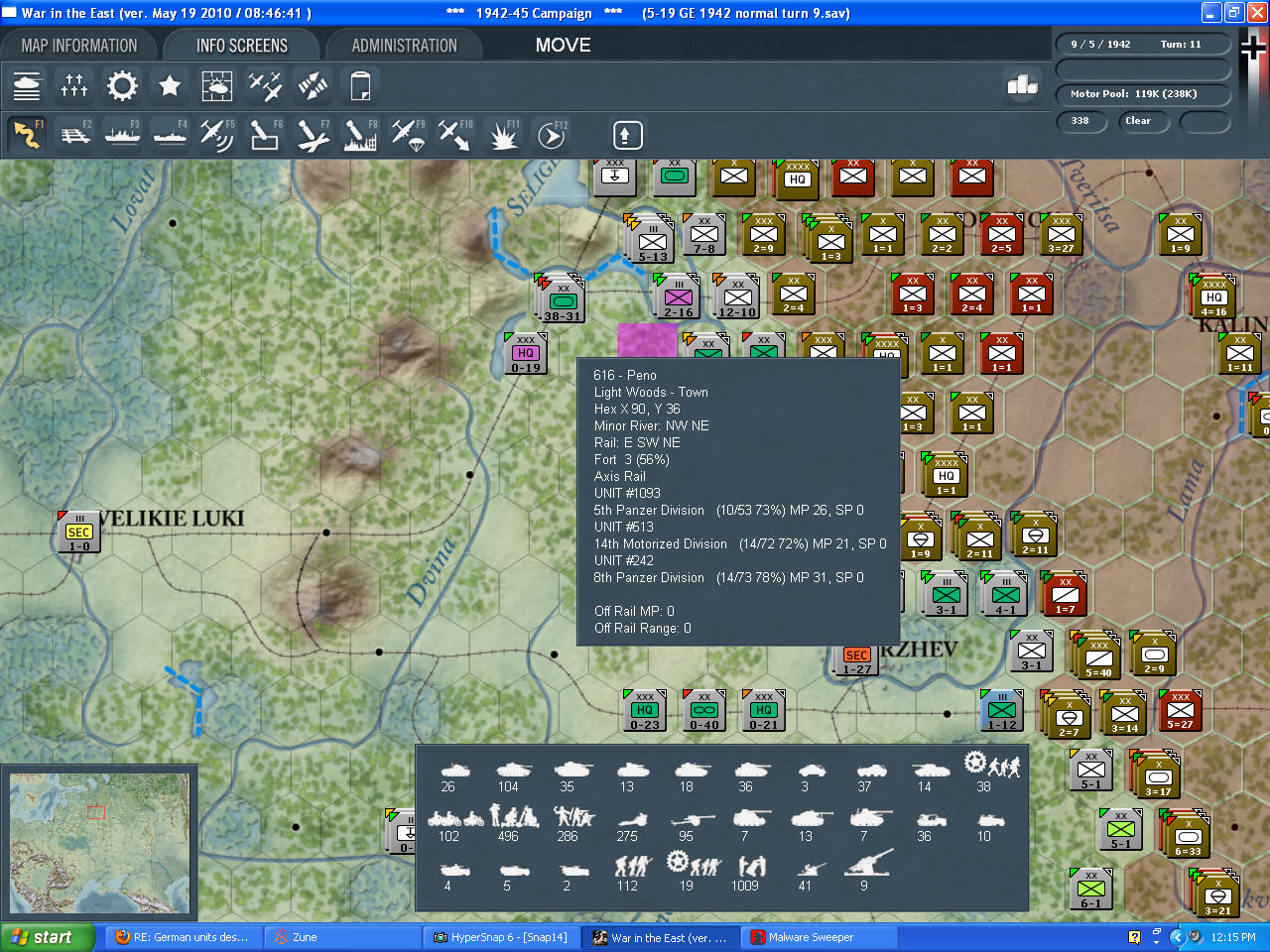Select the grey unit marked 12-10
The width and height of the screenshot is (1270, 952).
[736, 297]
